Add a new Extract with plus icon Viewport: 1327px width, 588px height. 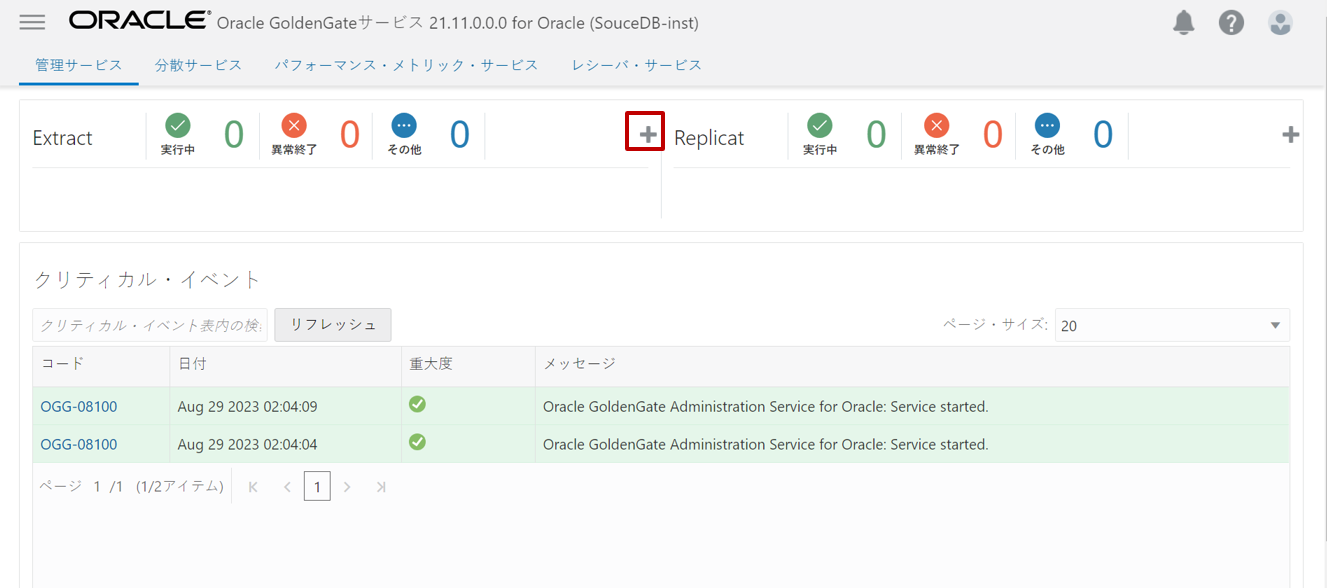[x=648, y=134]
